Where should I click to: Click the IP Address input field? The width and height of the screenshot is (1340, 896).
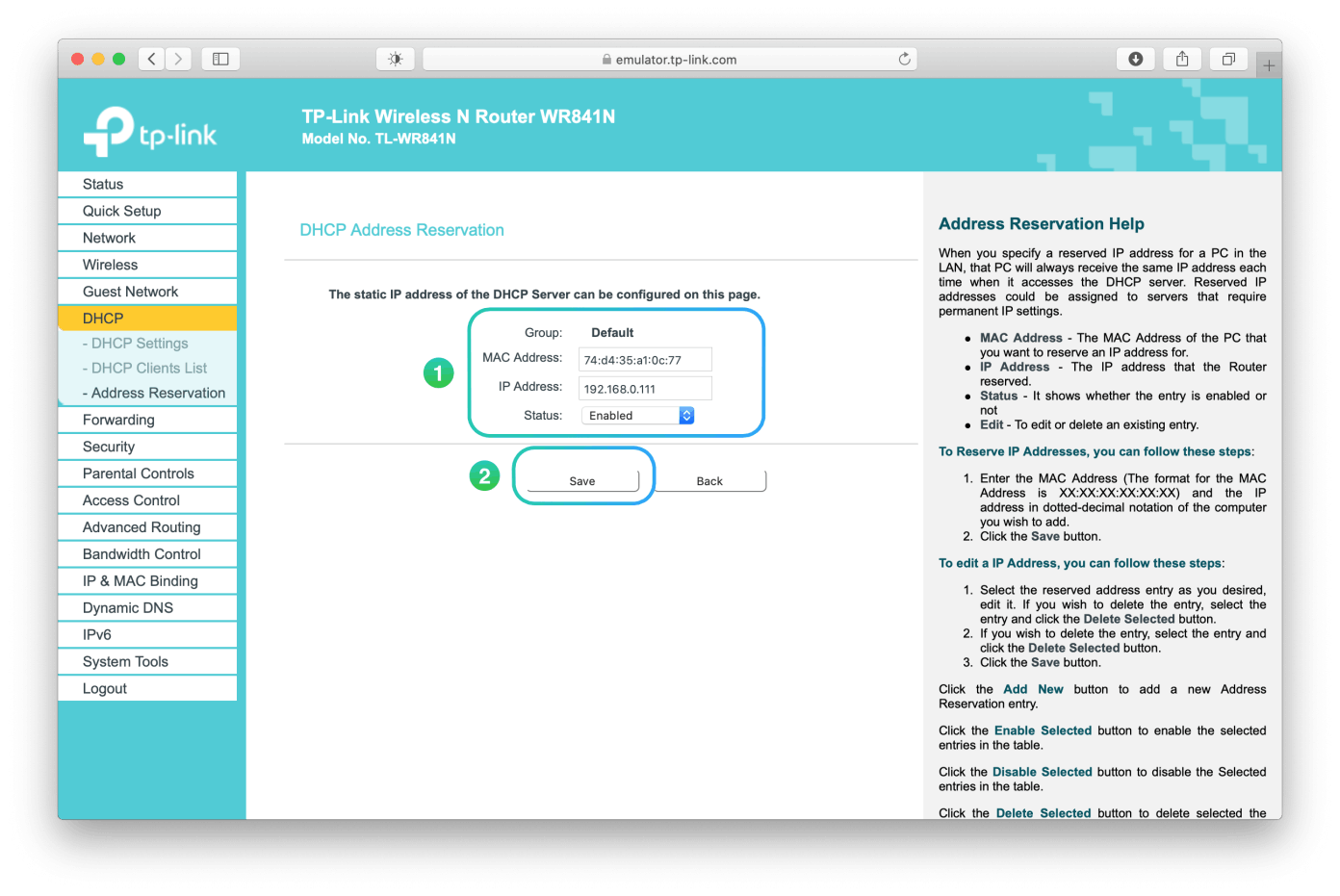(x=645, y=389)
